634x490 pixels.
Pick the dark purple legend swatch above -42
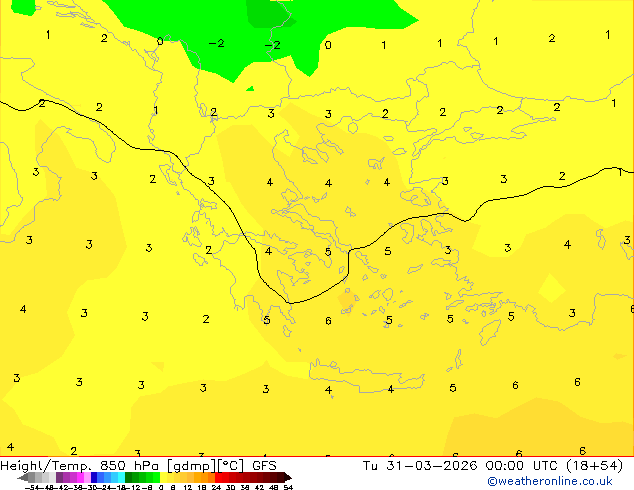(59, 477)
